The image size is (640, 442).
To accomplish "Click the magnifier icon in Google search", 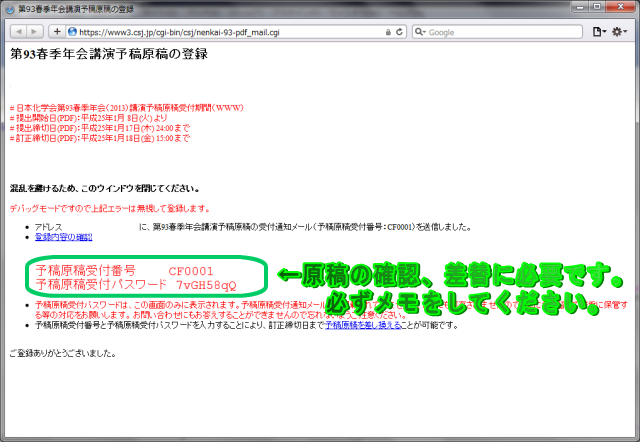I will coord(419,32).
